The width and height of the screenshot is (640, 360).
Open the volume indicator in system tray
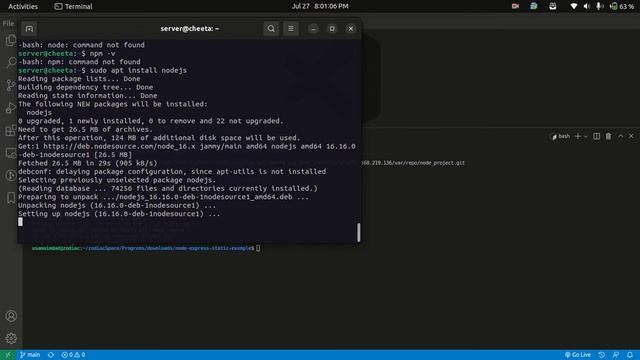pos(587,6)
